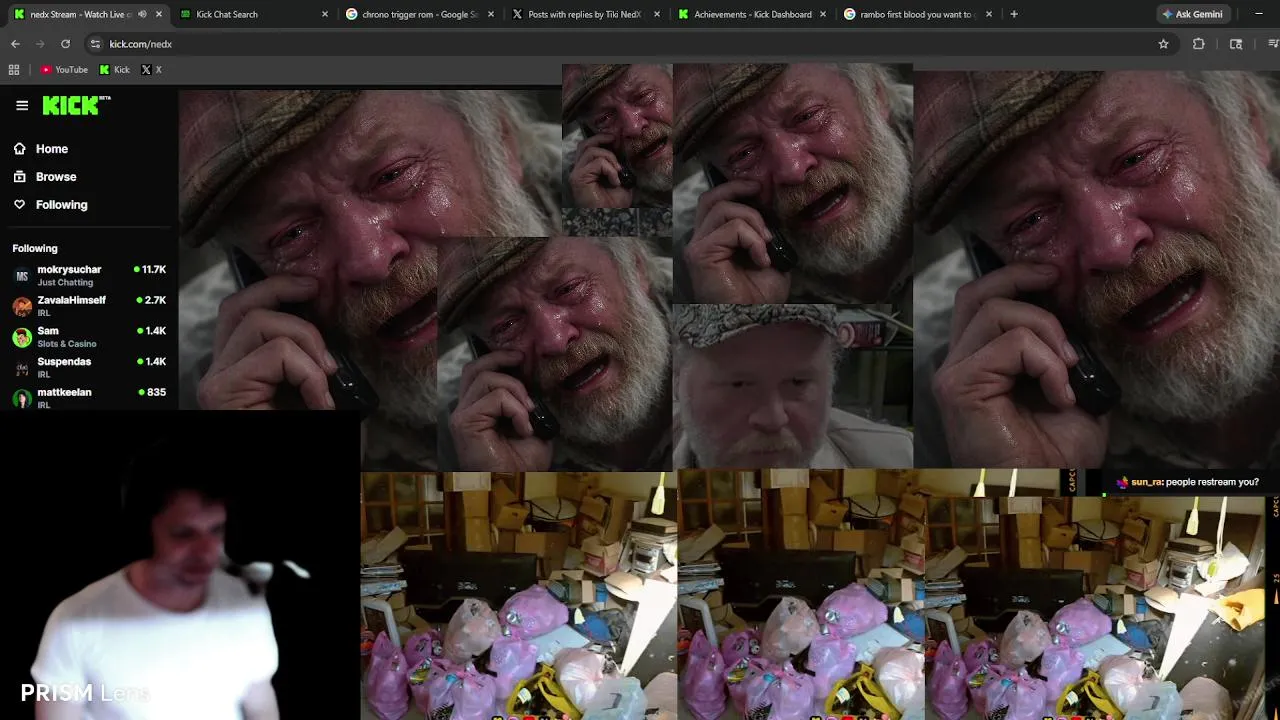This screenshot has height=720, width=1280.
Task: Go back with the browser back arrow
Action: click(x=15, y=44)
